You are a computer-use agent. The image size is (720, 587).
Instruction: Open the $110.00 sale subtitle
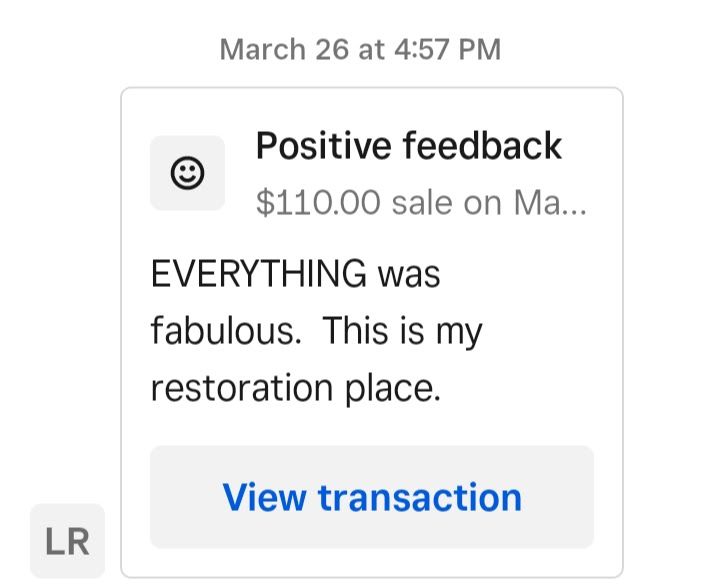(x=421, y=203)
